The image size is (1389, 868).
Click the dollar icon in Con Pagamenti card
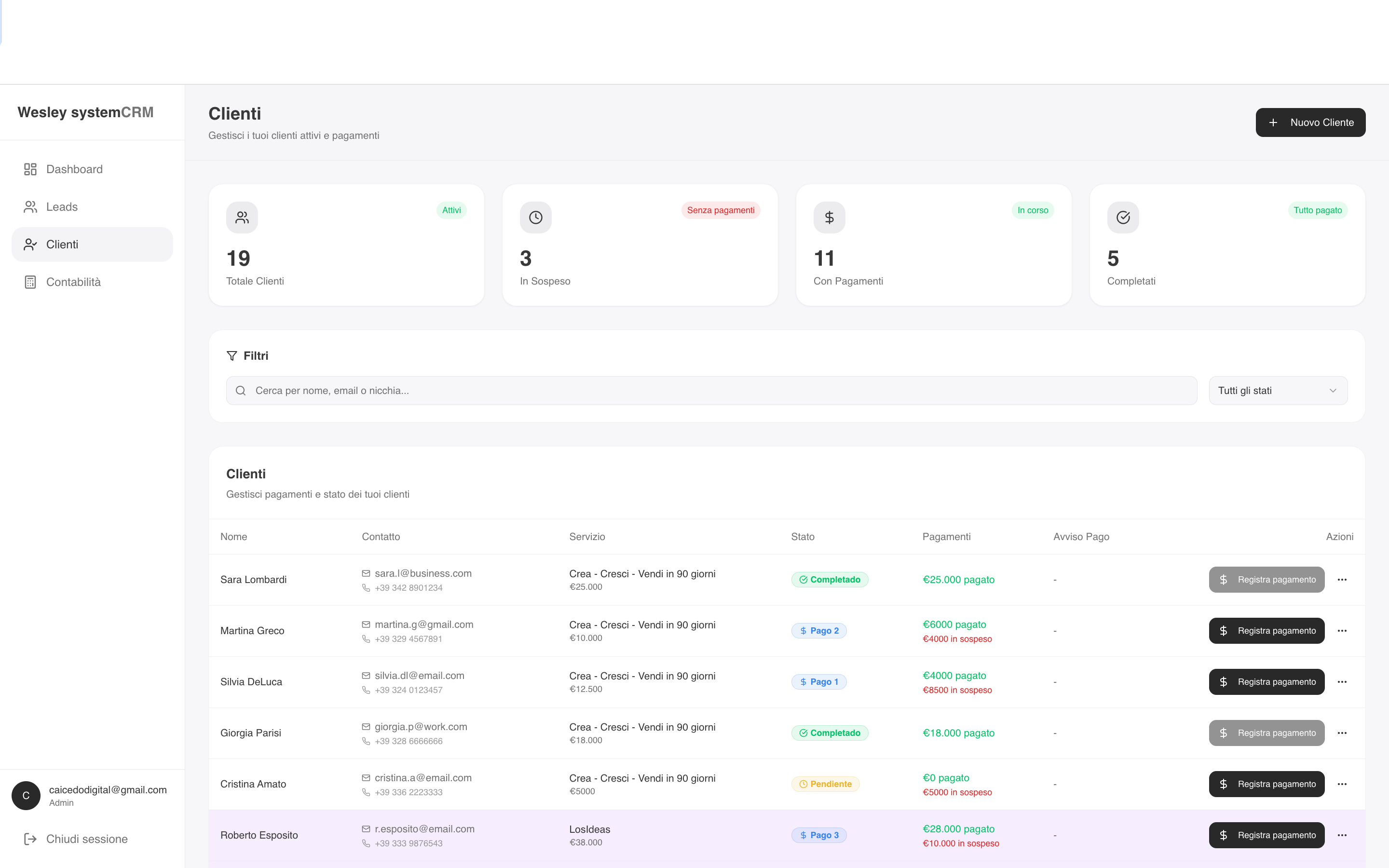[x=830, y=217]
